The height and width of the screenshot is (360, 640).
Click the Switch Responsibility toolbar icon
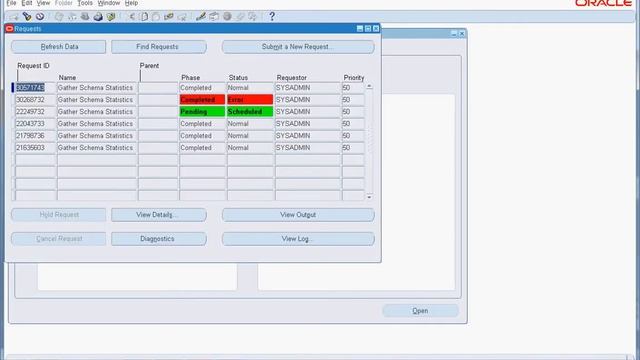[x=85, y=17]
